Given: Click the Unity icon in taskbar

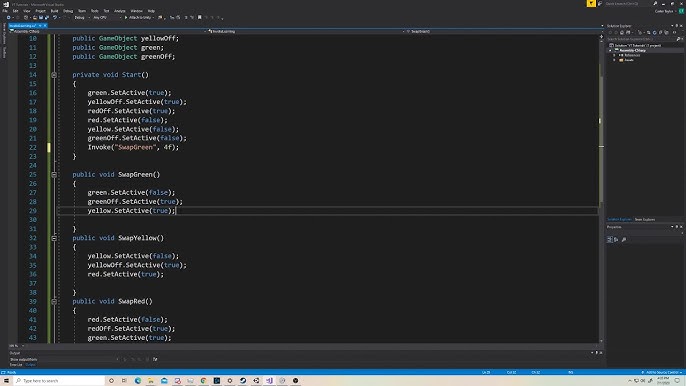Looking at the screenshot, I should coord(256,381).
